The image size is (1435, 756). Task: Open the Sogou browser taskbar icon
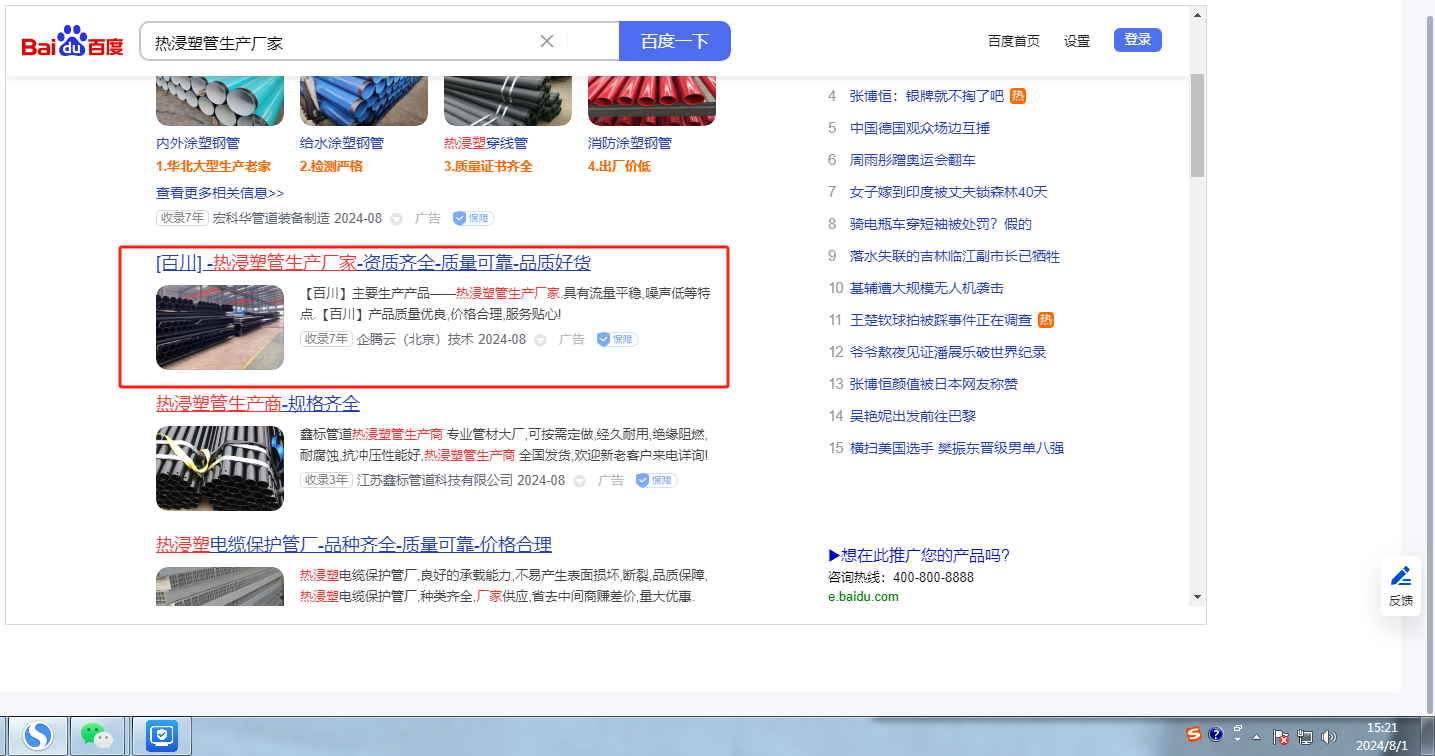click(x=39, y=736)
